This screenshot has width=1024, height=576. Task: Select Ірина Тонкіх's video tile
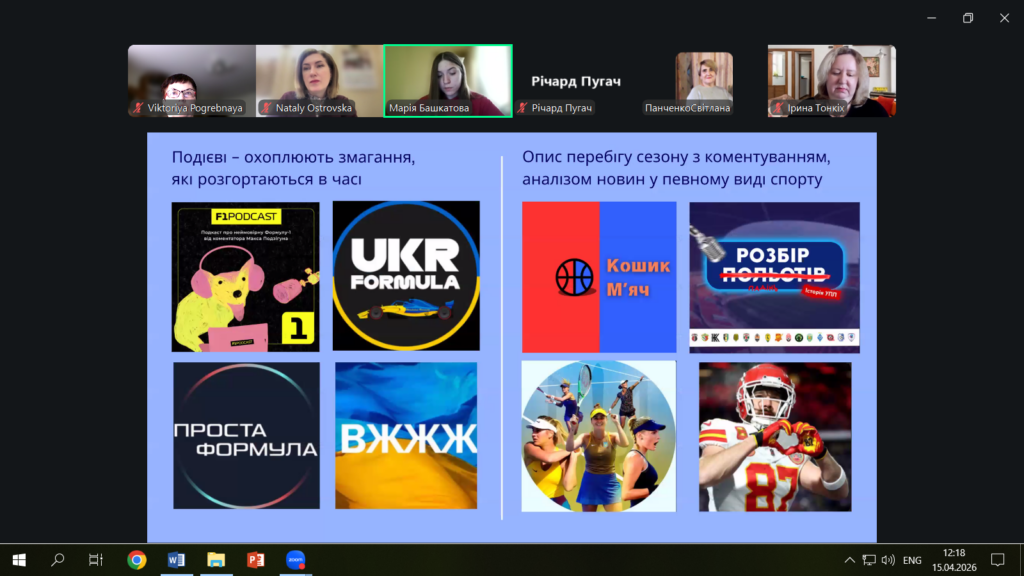(x=832, y=81)
